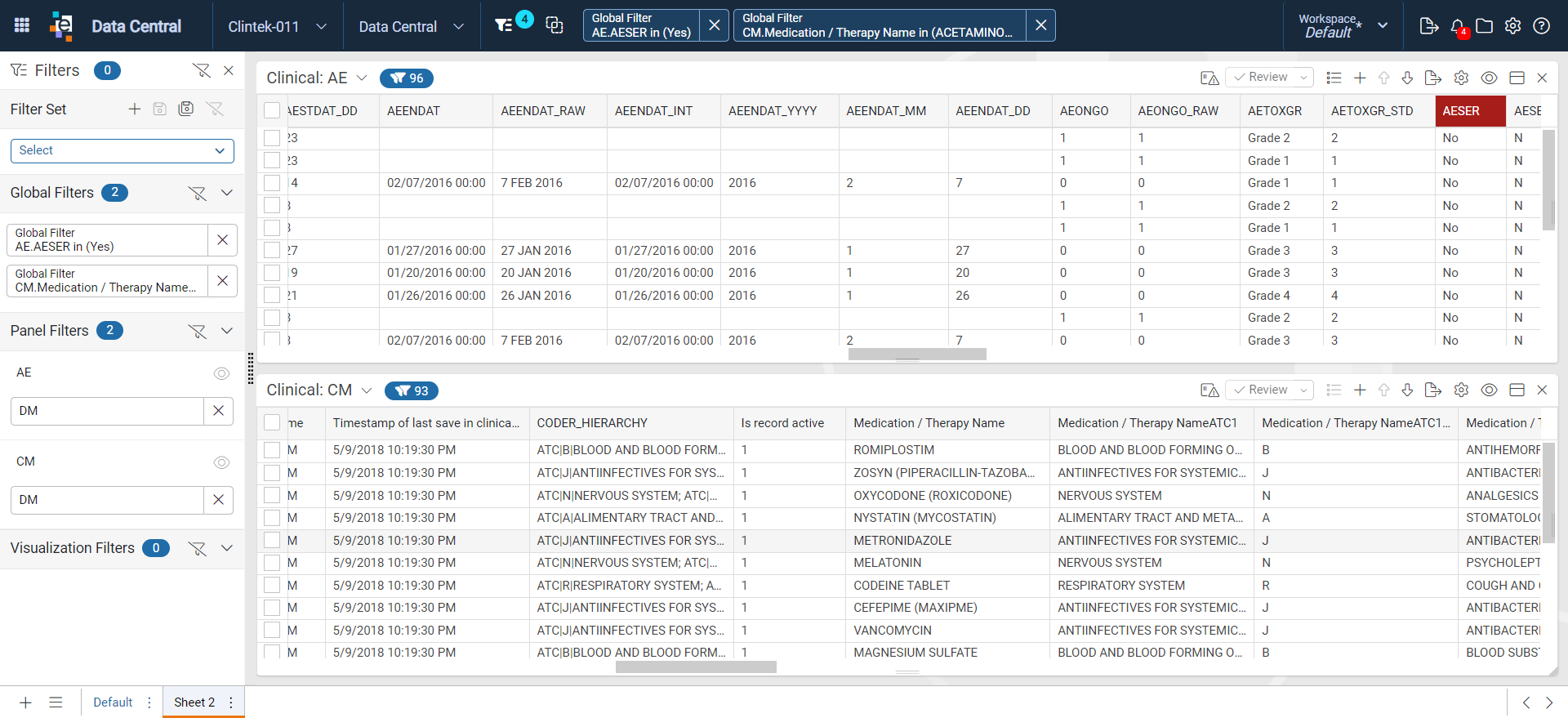Image resolution: width=1568 pixels, height=718 pixels.
Task: Export the AE panel data
Action: 1432,78
